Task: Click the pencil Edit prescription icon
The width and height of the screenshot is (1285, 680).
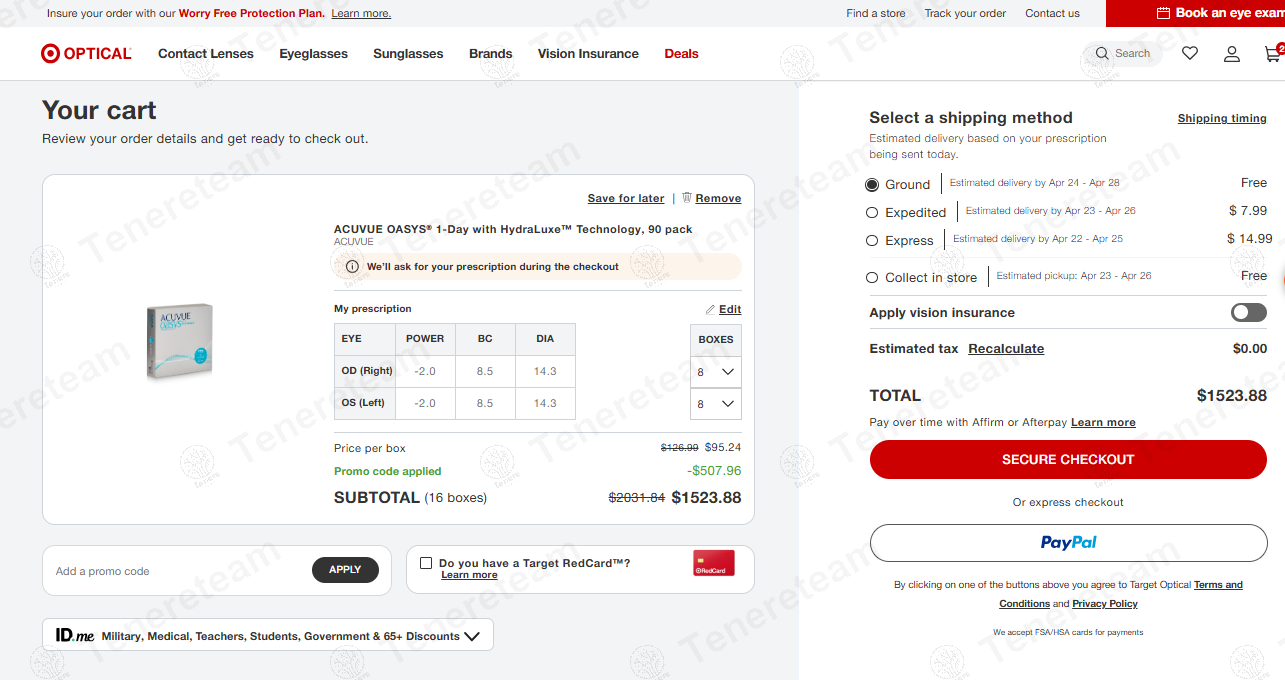Action: tap(710, 310)
